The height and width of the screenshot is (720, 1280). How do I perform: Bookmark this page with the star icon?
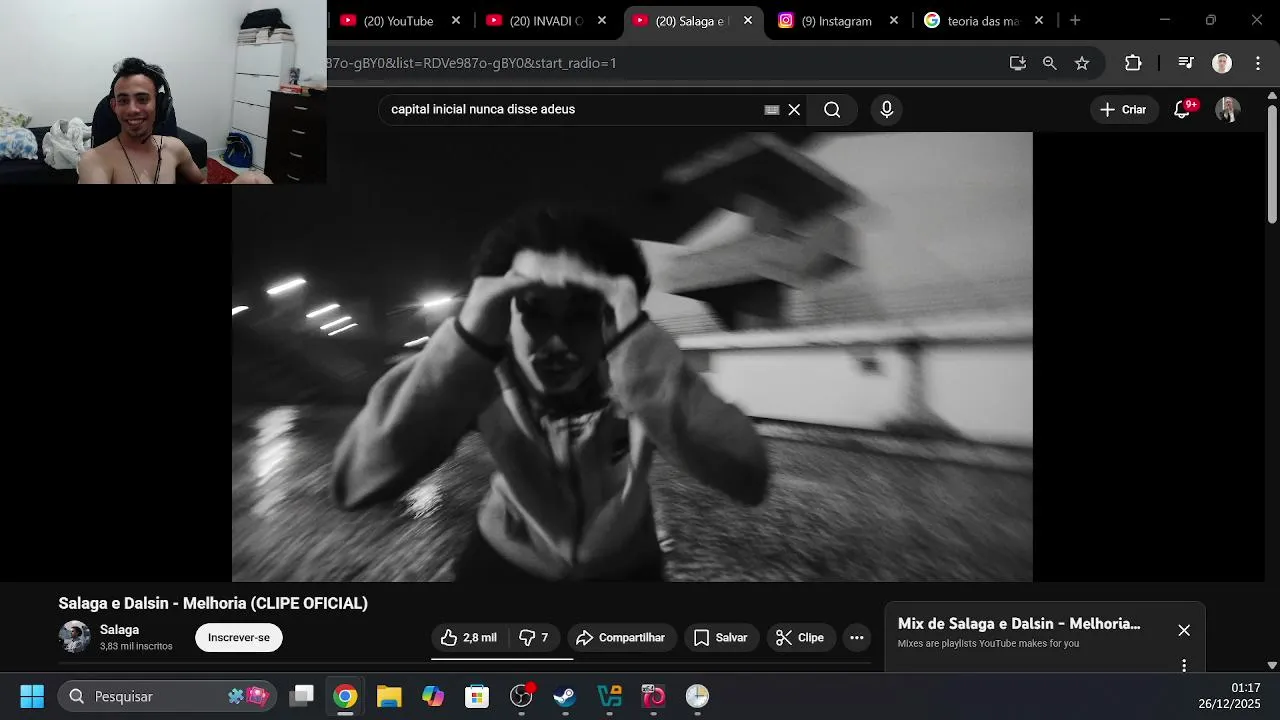(1082, 63)
